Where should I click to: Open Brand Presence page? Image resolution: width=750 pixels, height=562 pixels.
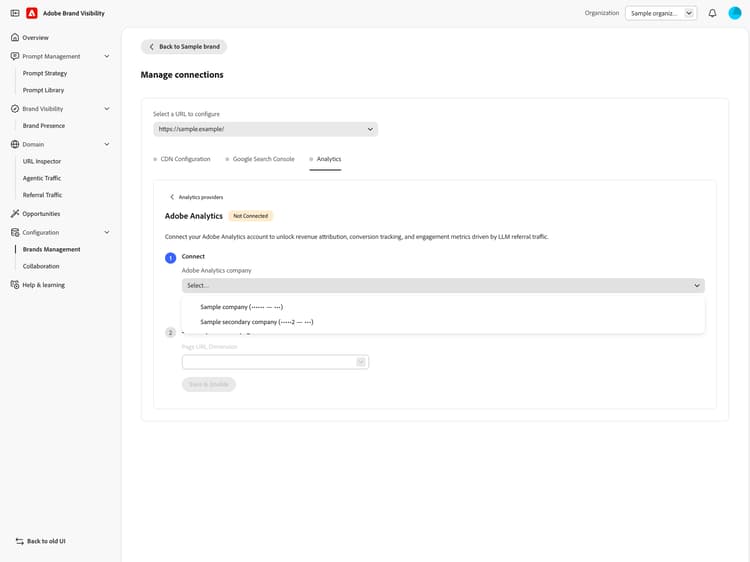44,125
